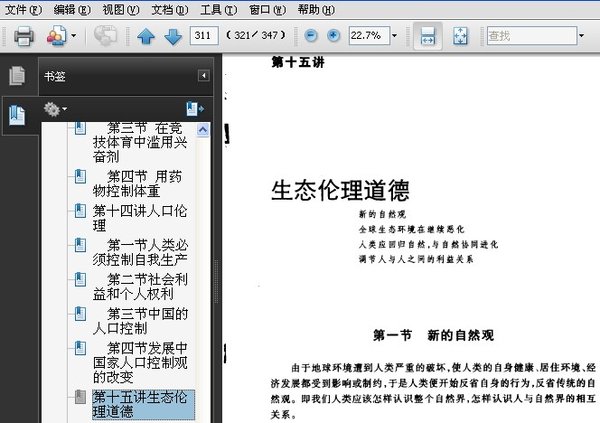Open the 窗口(W) menu
The image size is (600, 423).
[x=267, y=10]
